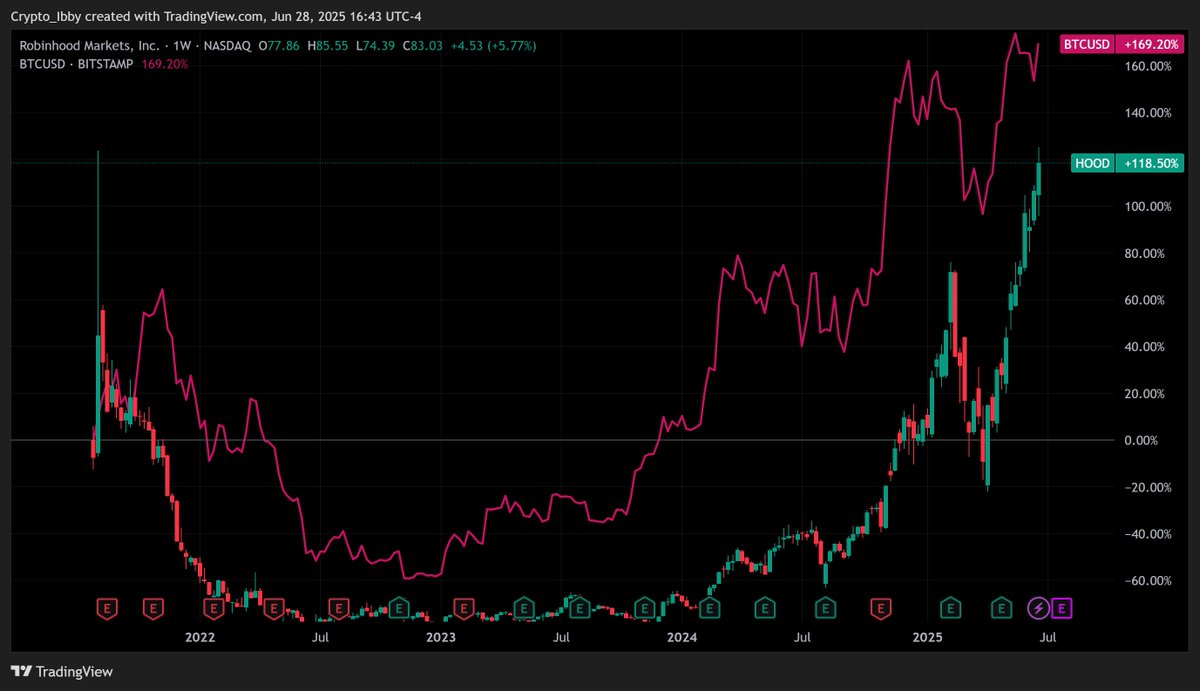Click the leftmost red earnings marker

[x=107, y=607]
